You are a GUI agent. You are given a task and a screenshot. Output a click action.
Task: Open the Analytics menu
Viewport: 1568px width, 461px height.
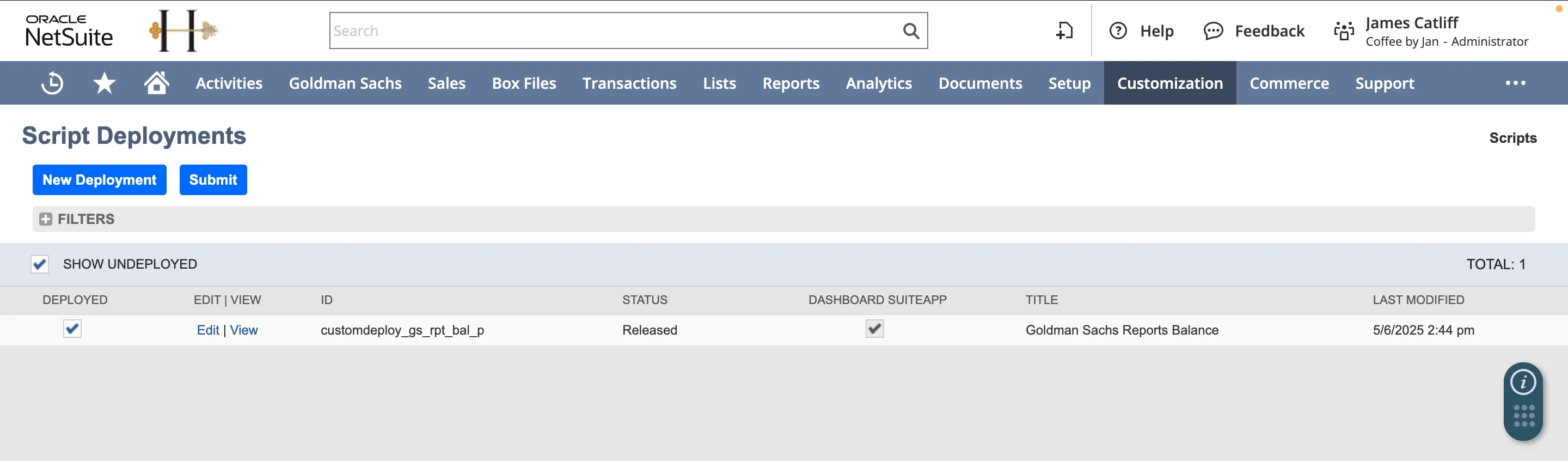tap(878, 83)
